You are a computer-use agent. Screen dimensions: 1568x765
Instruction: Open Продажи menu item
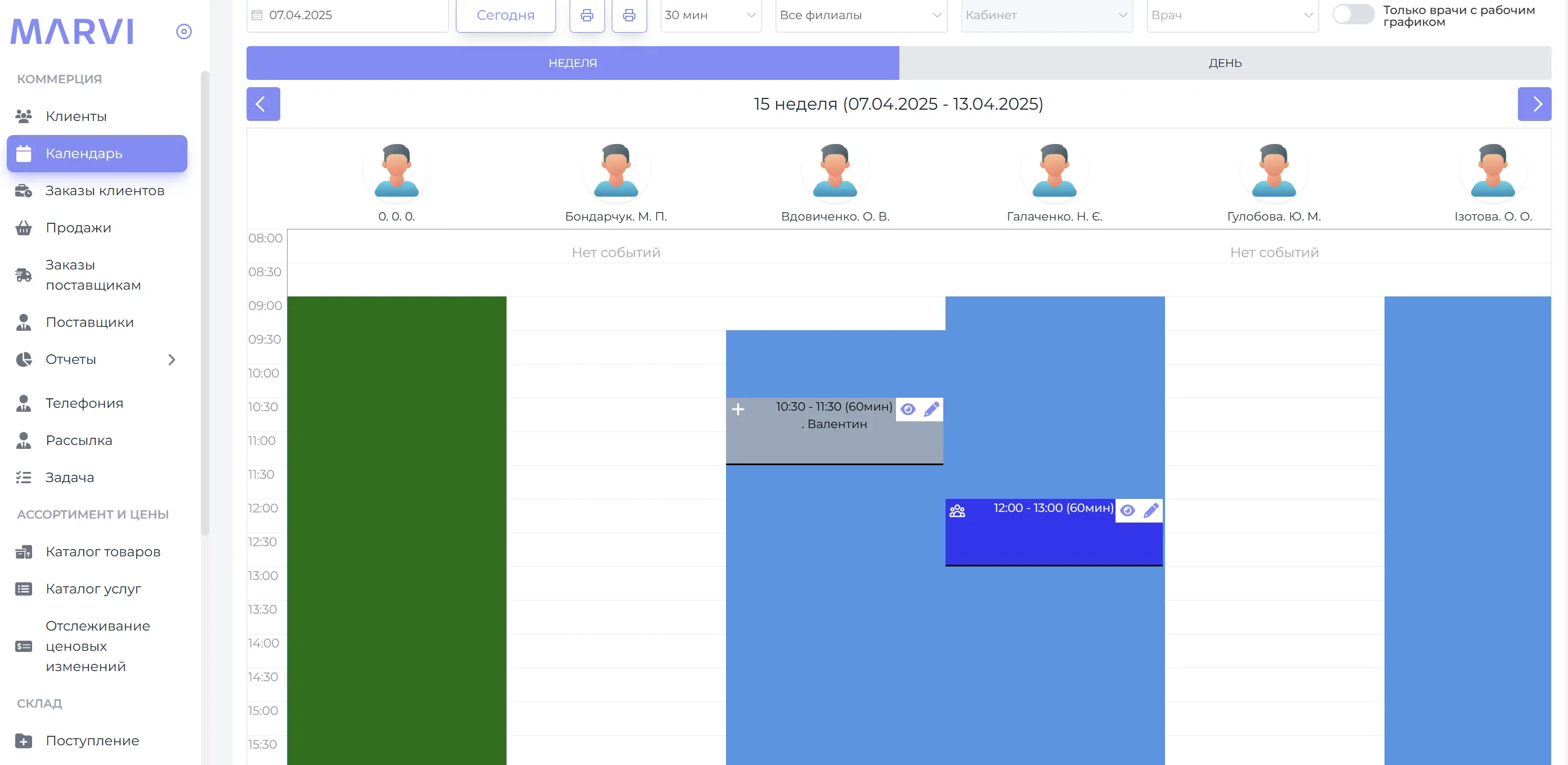pyautogui.click(x=97, y=228)
